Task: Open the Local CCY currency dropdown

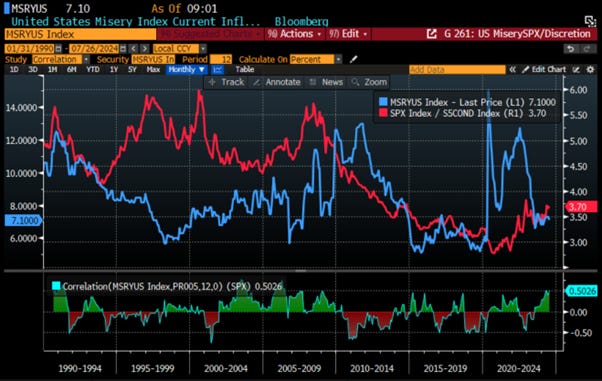Action: point(180,49)
